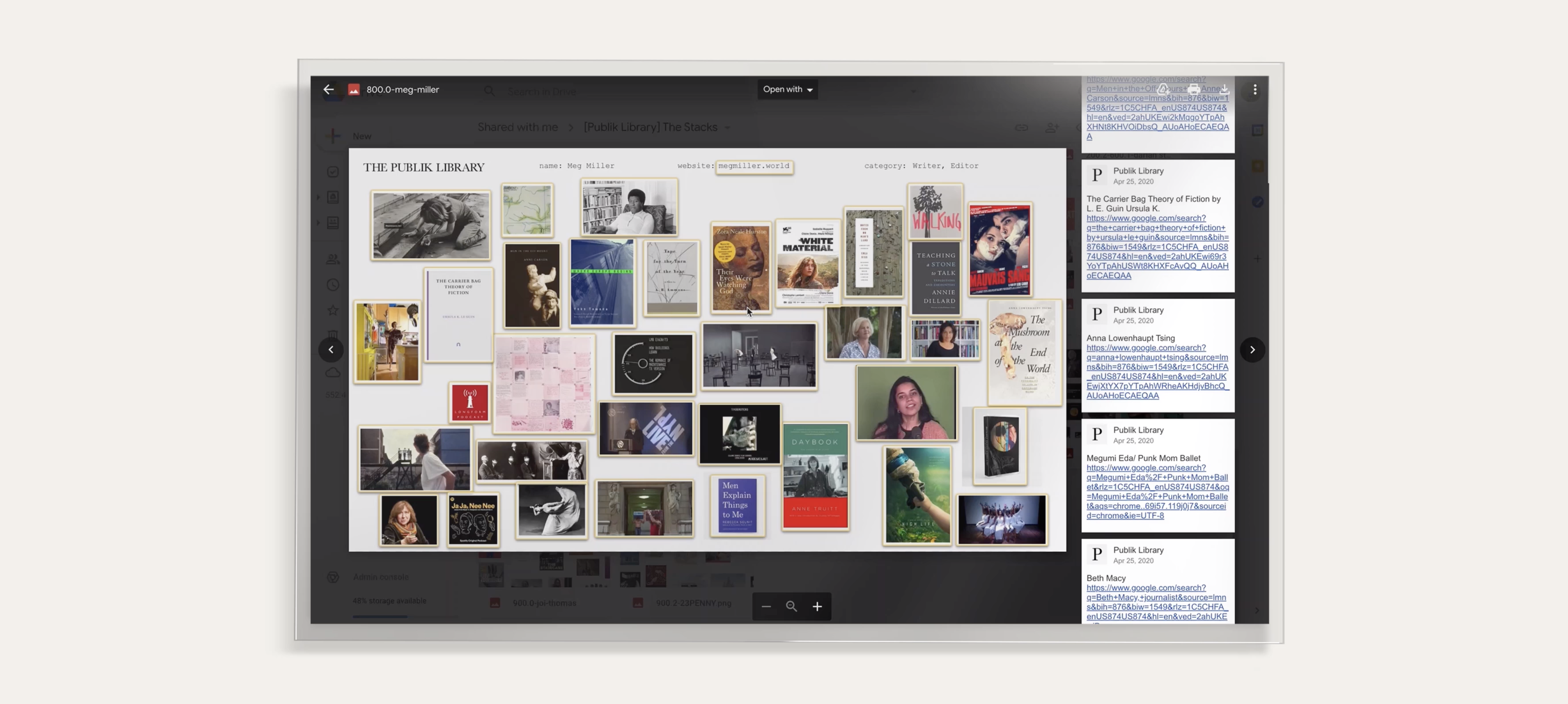Screen dimensions: 1568x704
Task: Go to next file with right chevron
Action: point(1252,349)
